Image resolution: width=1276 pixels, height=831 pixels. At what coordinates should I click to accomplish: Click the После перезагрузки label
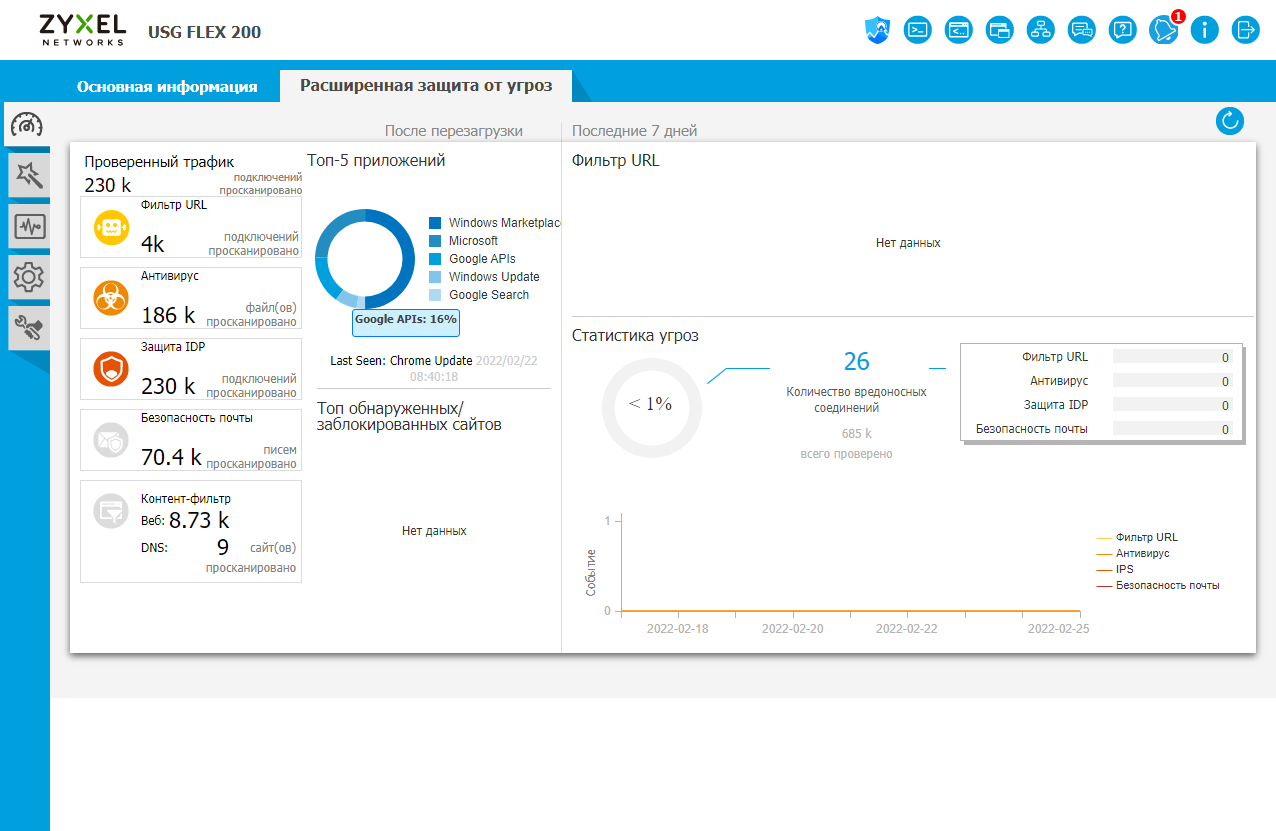[x=454, y=131]
